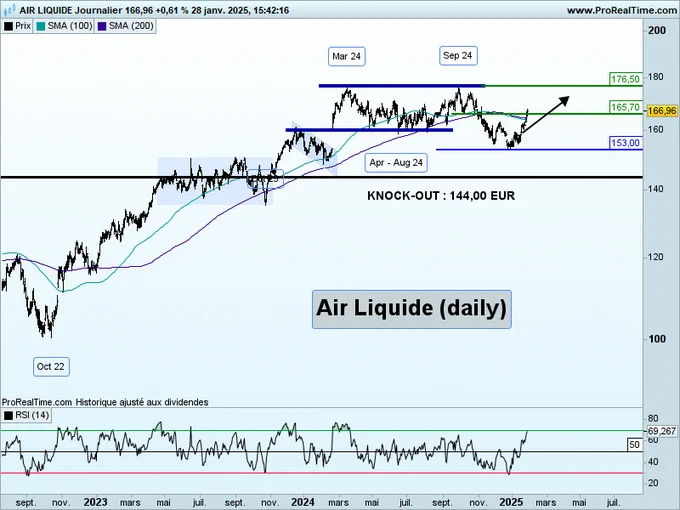The height and width of the screenshot is (510, 680).
Task: Click the 200 value on price axis
Action: [657, 30]
